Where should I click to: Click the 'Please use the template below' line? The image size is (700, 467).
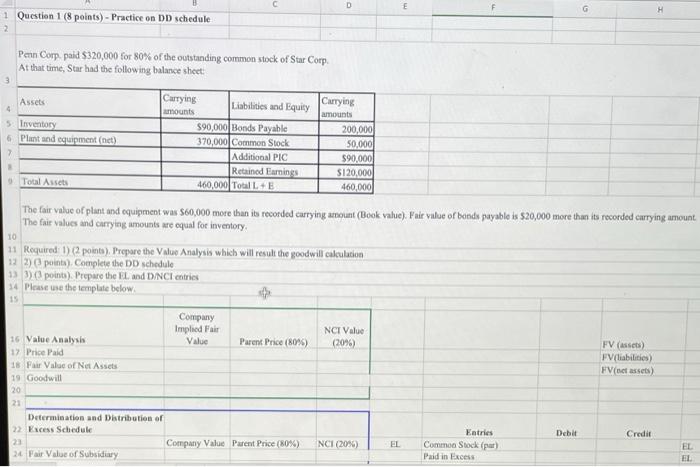(x=79, y=288)
